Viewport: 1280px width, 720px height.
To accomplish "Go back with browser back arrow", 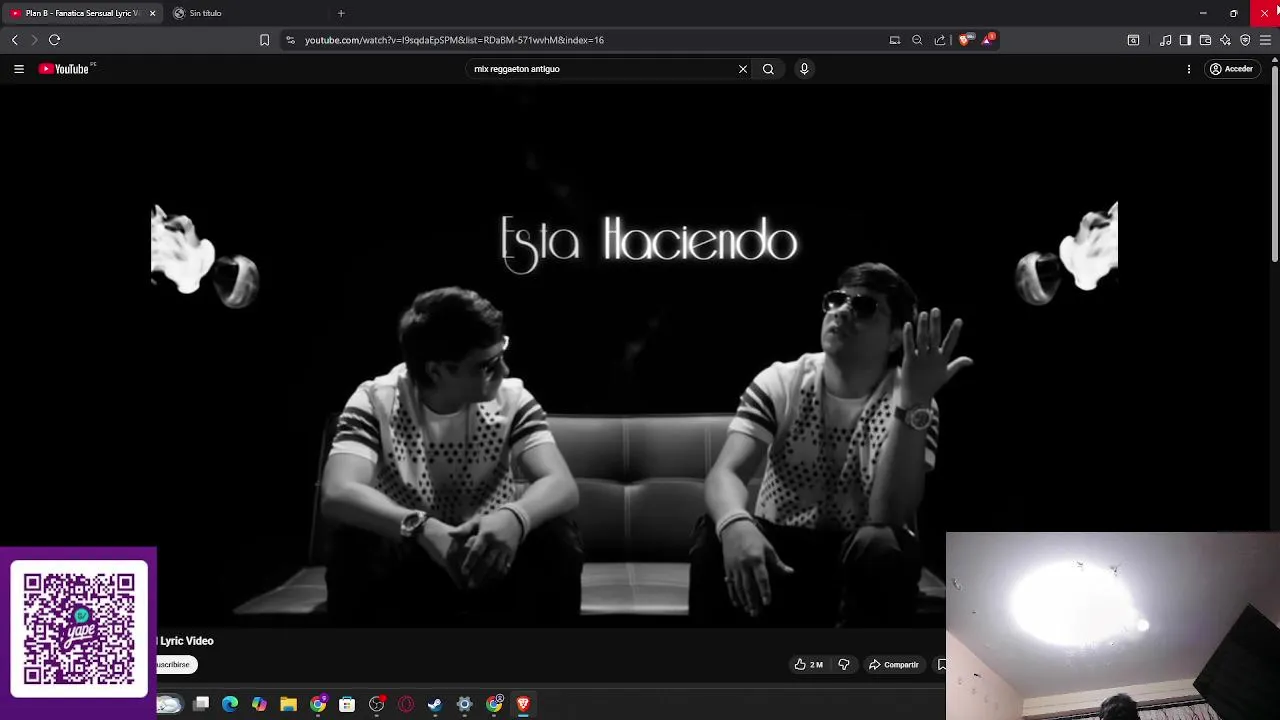I will point(15,40).
